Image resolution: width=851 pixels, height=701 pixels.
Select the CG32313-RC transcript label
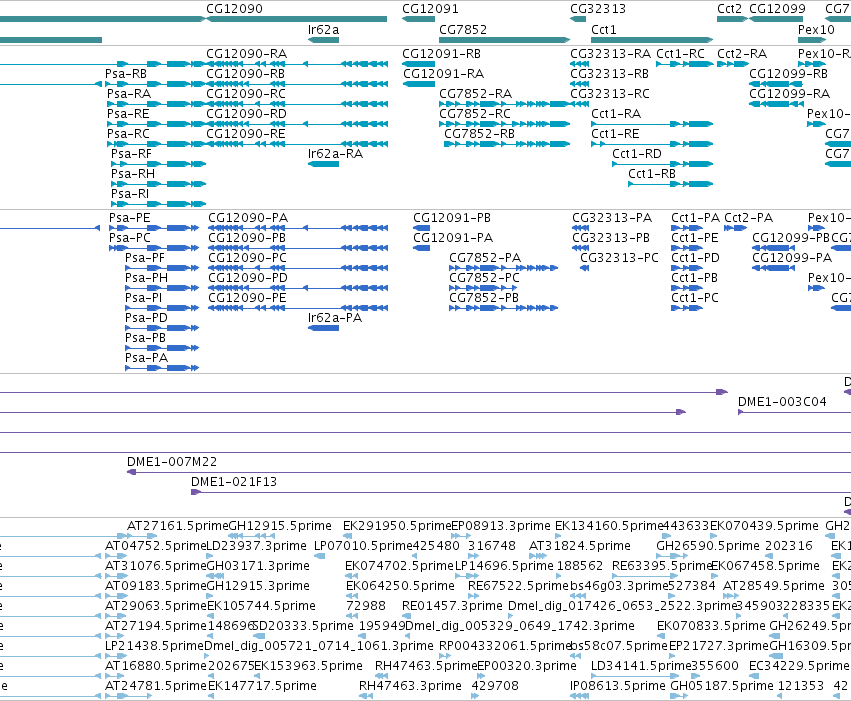609,94
